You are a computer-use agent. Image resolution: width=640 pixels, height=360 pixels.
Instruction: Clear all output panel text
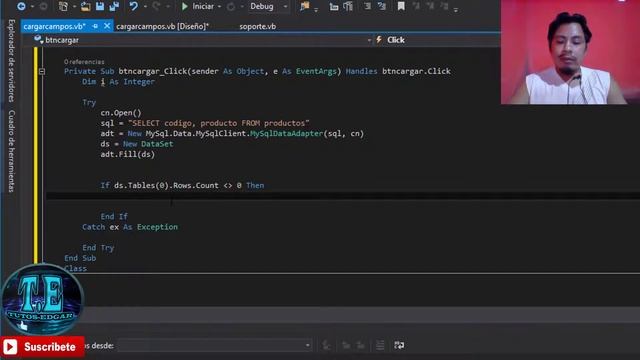380,345
